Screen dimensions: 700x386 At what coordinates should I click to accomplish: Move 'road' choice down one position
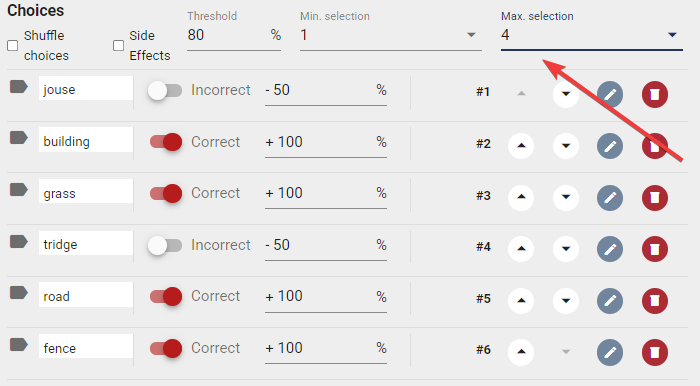(566, 300)
